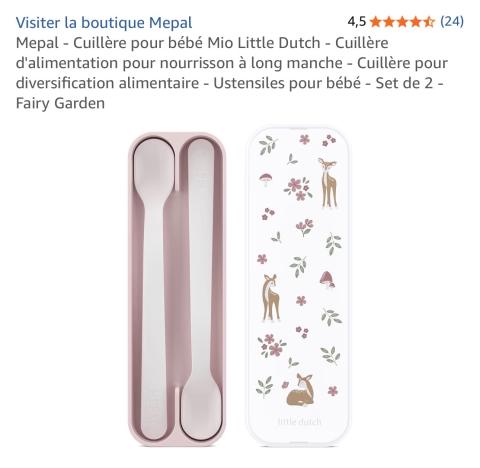Click the 4,5 rating number
This screenshot has width=480, height=468.
pyautogui.click(x=356, y=22)
